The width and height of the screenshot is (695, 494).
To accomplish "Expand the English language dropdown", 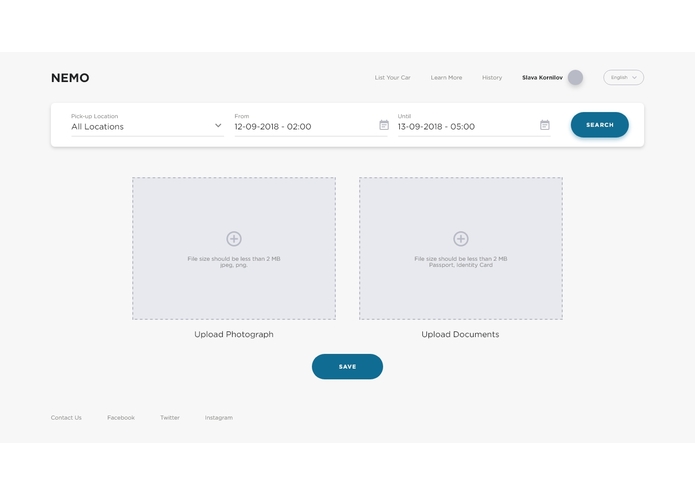I will coord(623,78).
